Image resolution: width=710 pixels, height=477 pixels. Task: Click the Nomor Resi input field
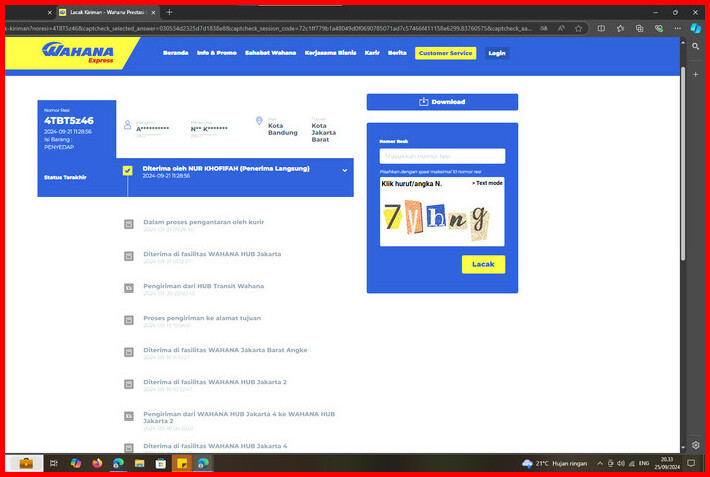tap(442, 156)
